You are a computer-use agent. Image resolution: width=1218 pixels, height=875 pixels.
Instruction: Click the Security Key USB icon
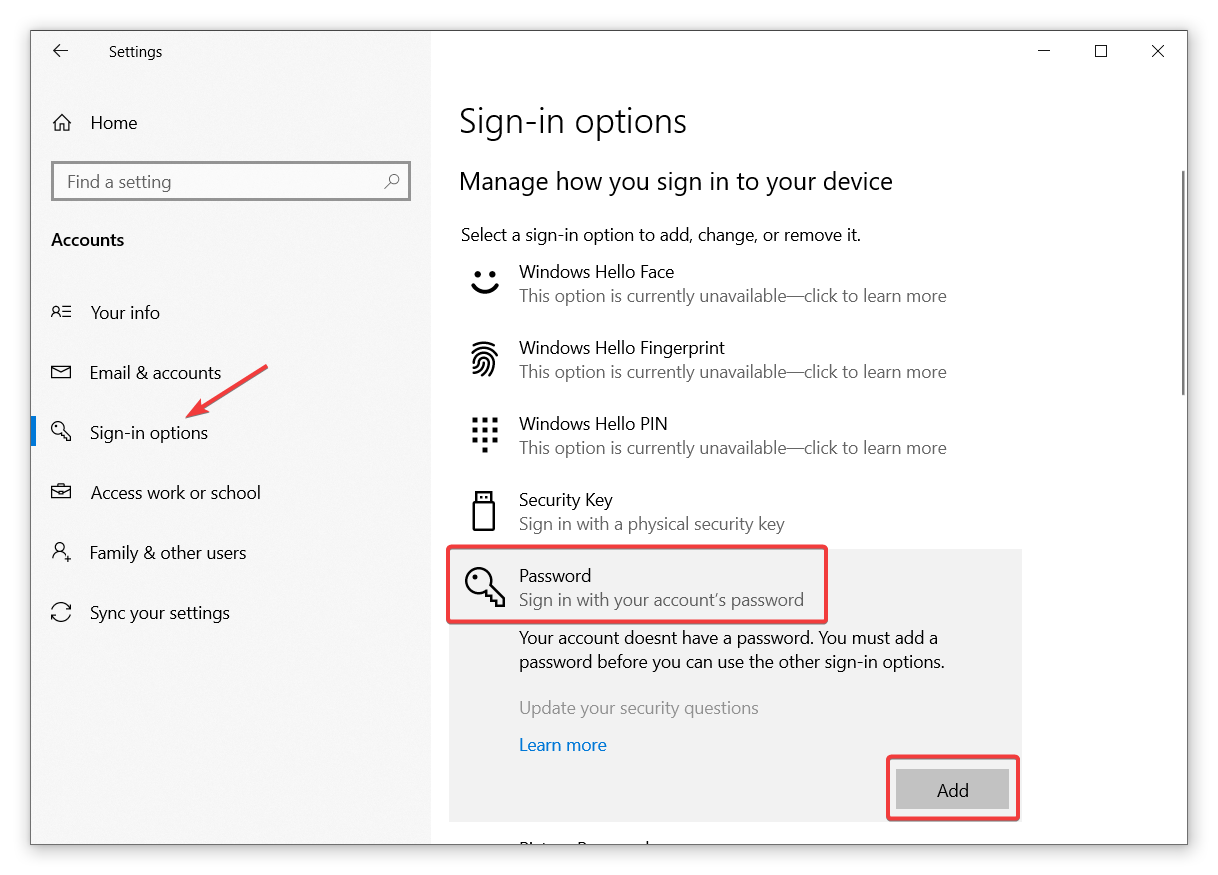click(x=484, y=511)
